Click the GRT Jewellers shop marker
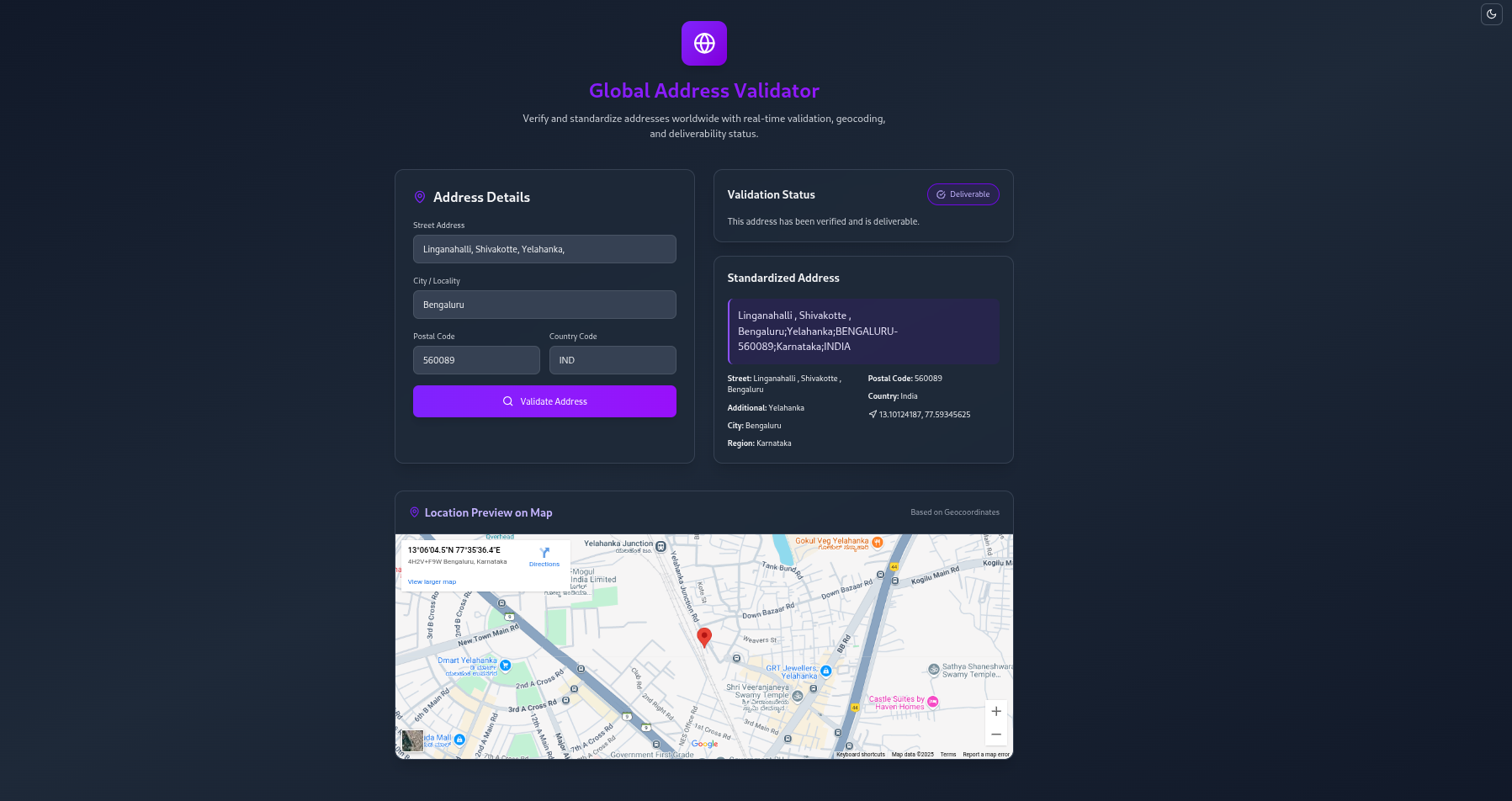 [826, 671]
